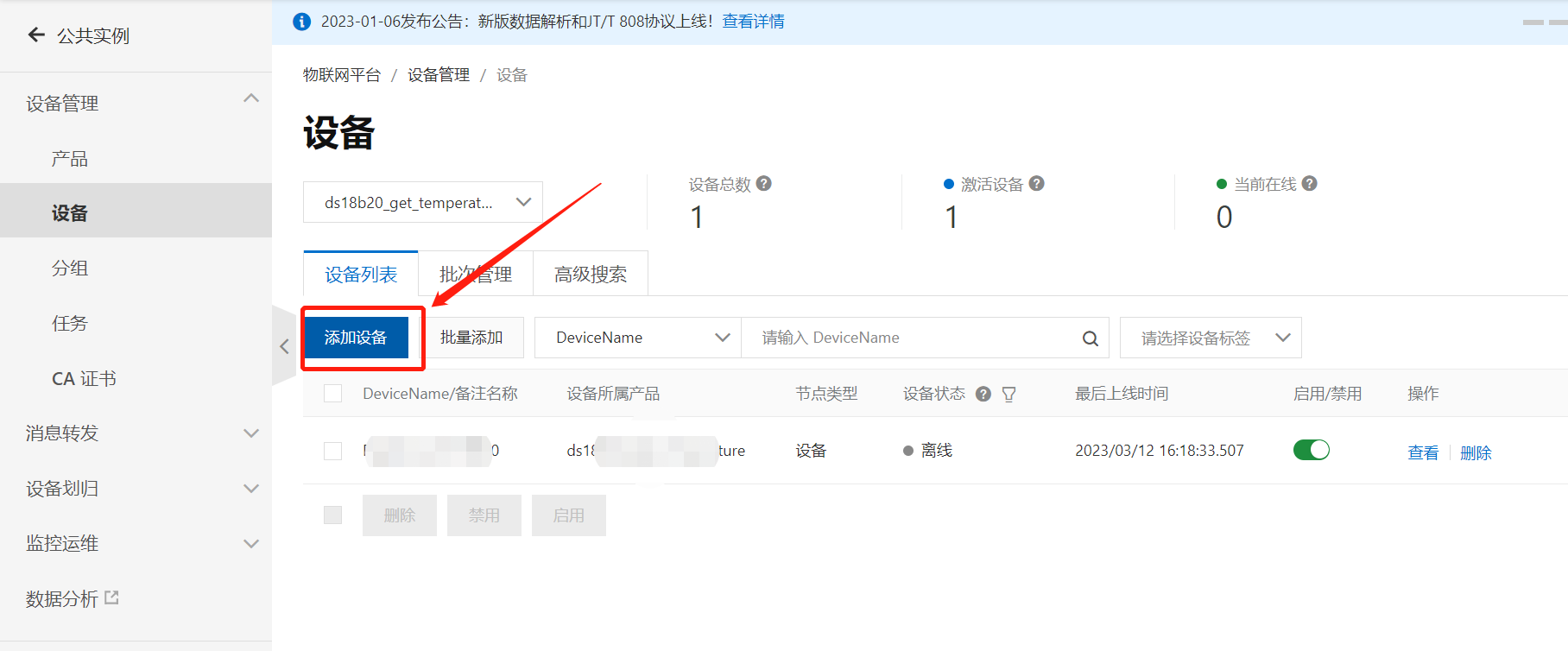Click the external link icon beside 数据分析
Image resolution: width=1568 pixels, height=651 pixels.
tap(111, 597)
